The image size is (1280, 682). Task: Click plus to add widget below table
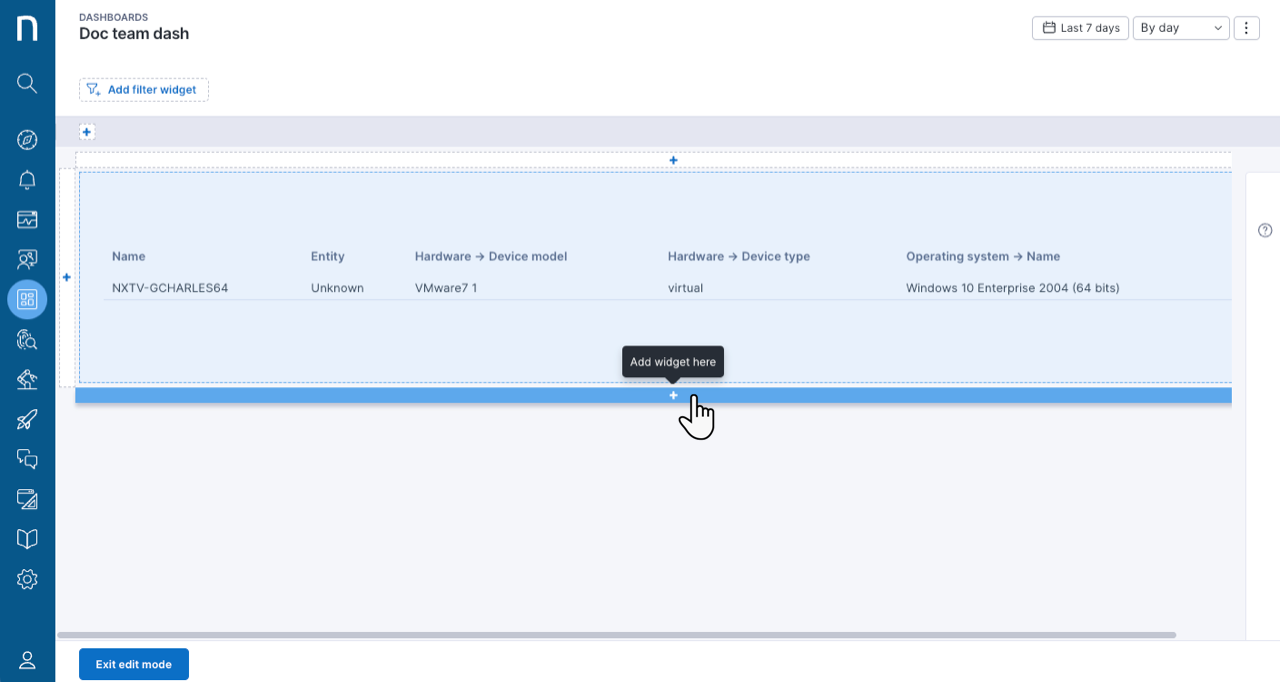tap(673, 395)
